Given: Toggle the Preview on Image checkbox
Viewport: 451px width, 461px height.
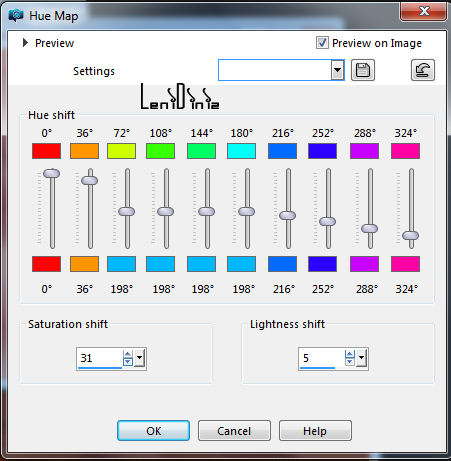Looking at the screenshot, I should click(x=322, y=43).
